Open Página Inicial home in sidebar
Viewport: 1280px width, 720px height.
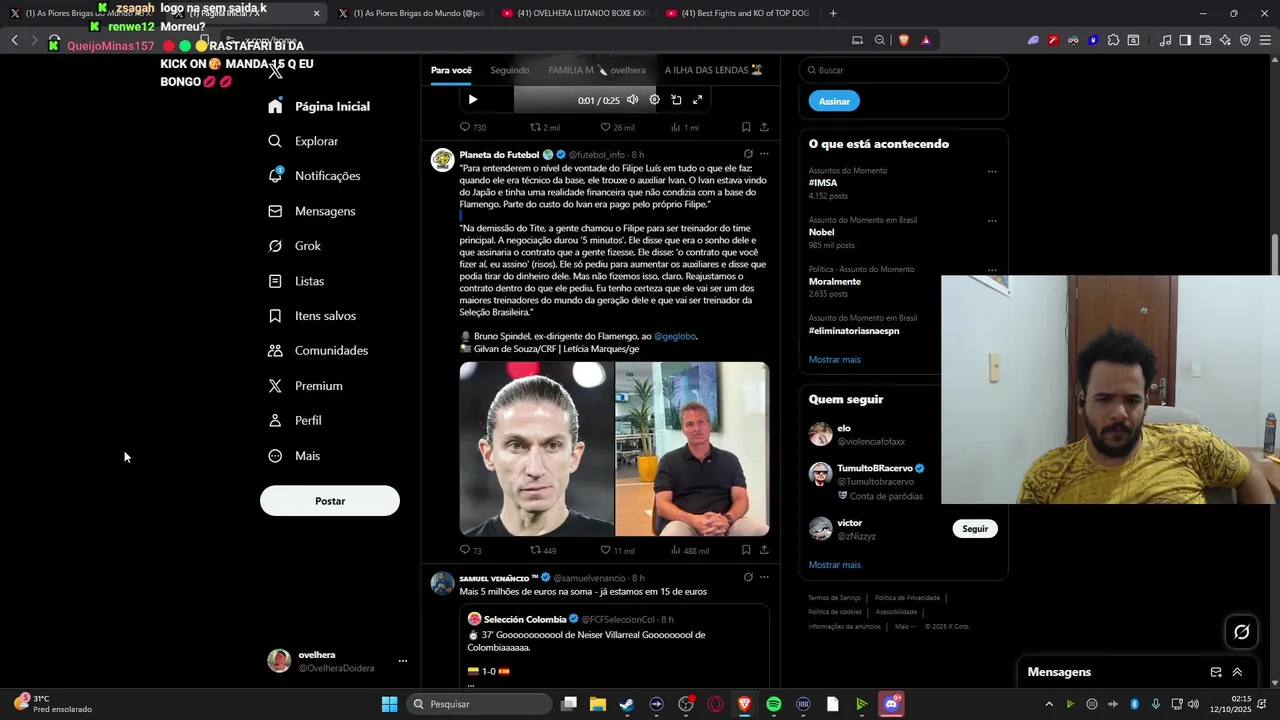tap(319, 106)
